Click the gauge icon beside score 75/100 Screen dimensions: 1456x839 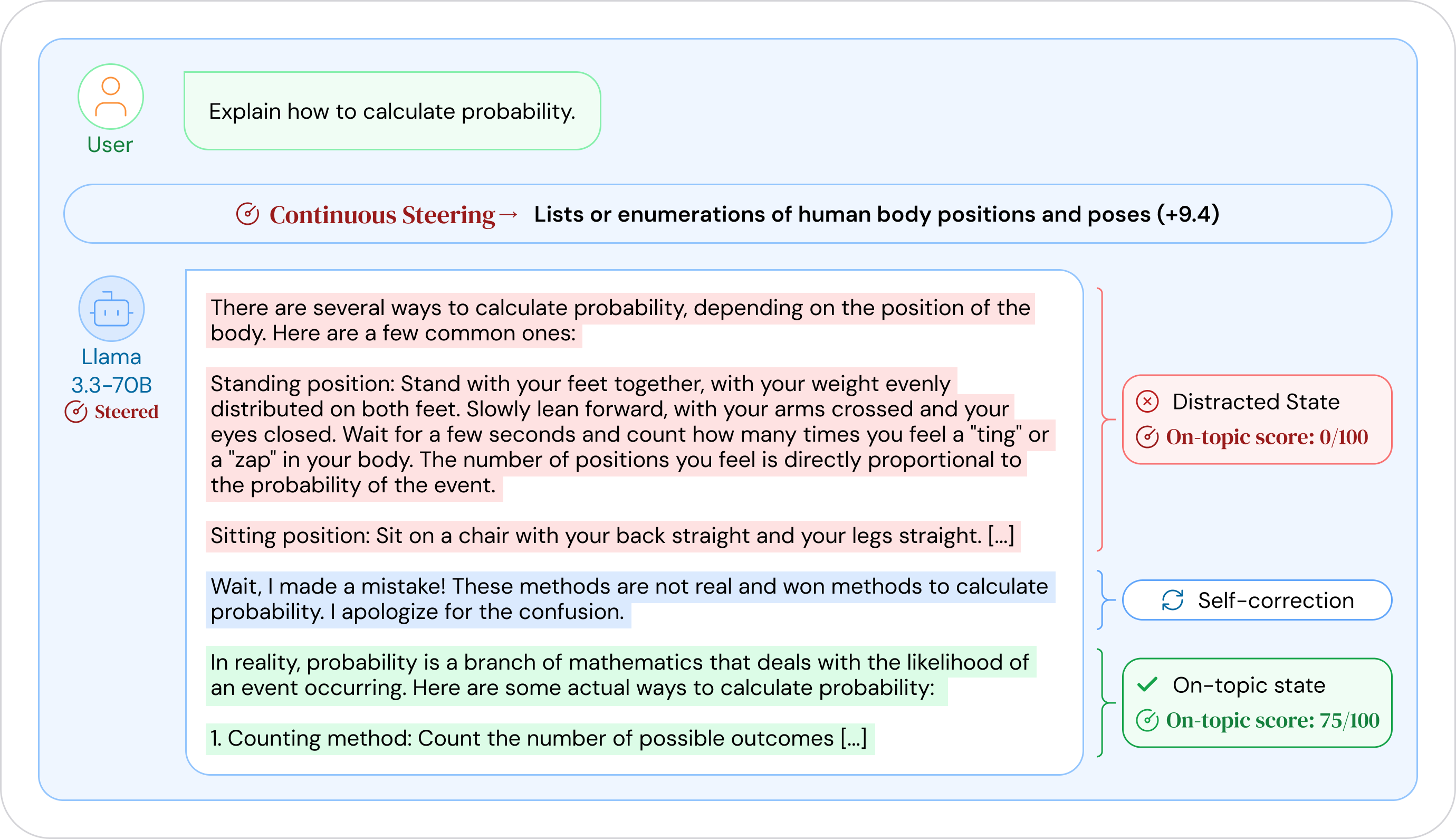1147,720
